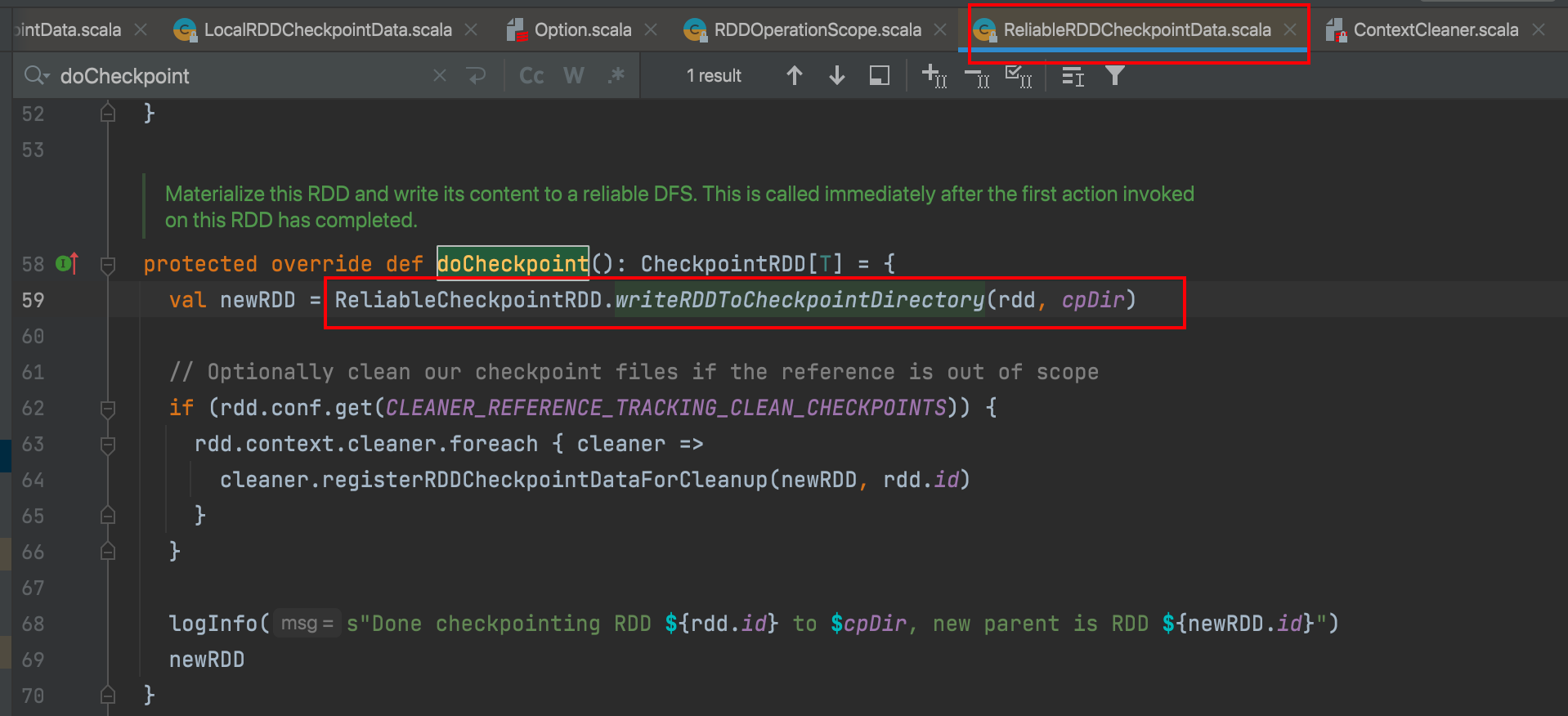Close the Option.scala tab
Screen dimensions: 1568x716
point(651,30)
